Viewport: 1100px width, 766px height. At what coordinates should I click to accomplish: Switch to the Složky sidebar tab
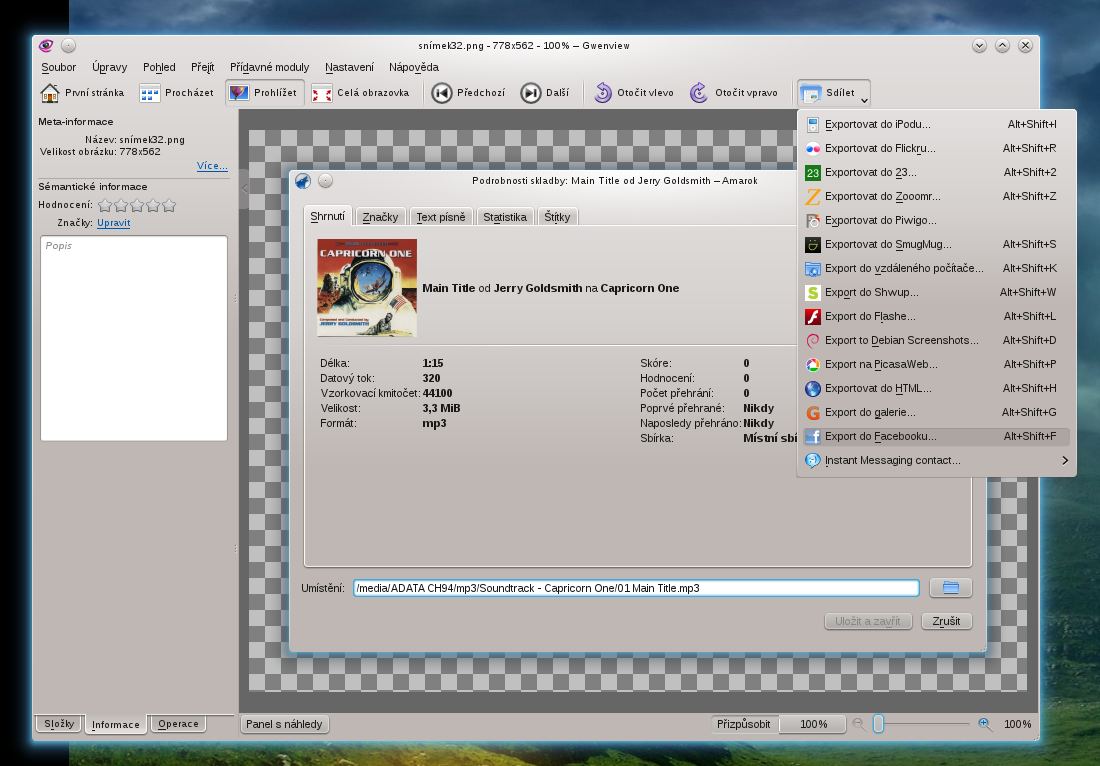[59, 724]
